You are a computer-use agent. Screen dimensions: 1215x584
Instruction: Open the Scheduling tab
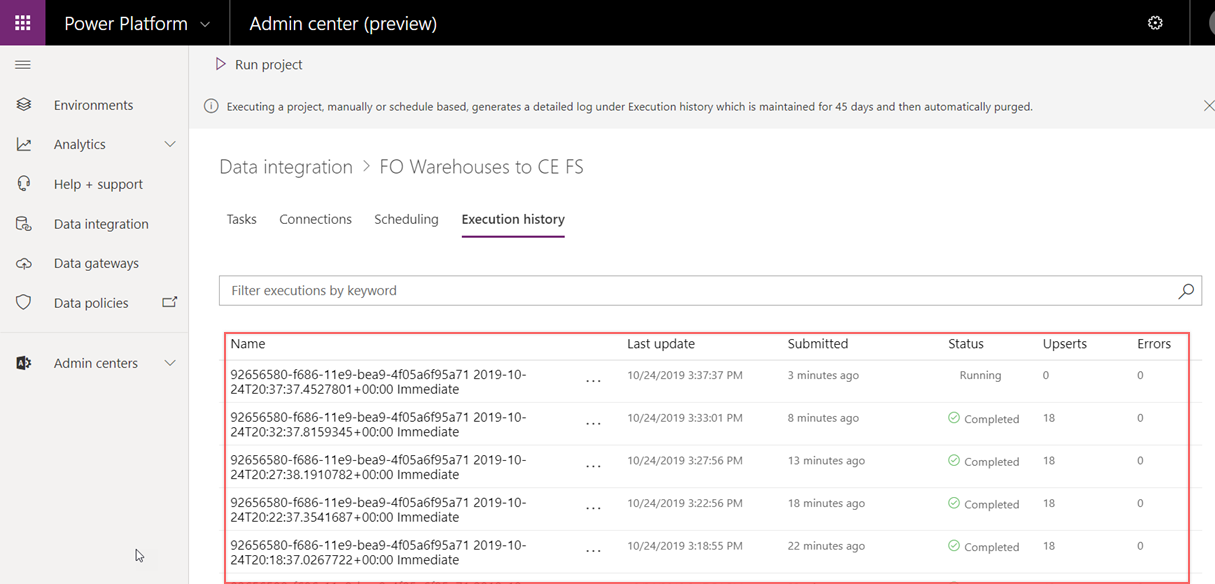(x=406, y=218)
